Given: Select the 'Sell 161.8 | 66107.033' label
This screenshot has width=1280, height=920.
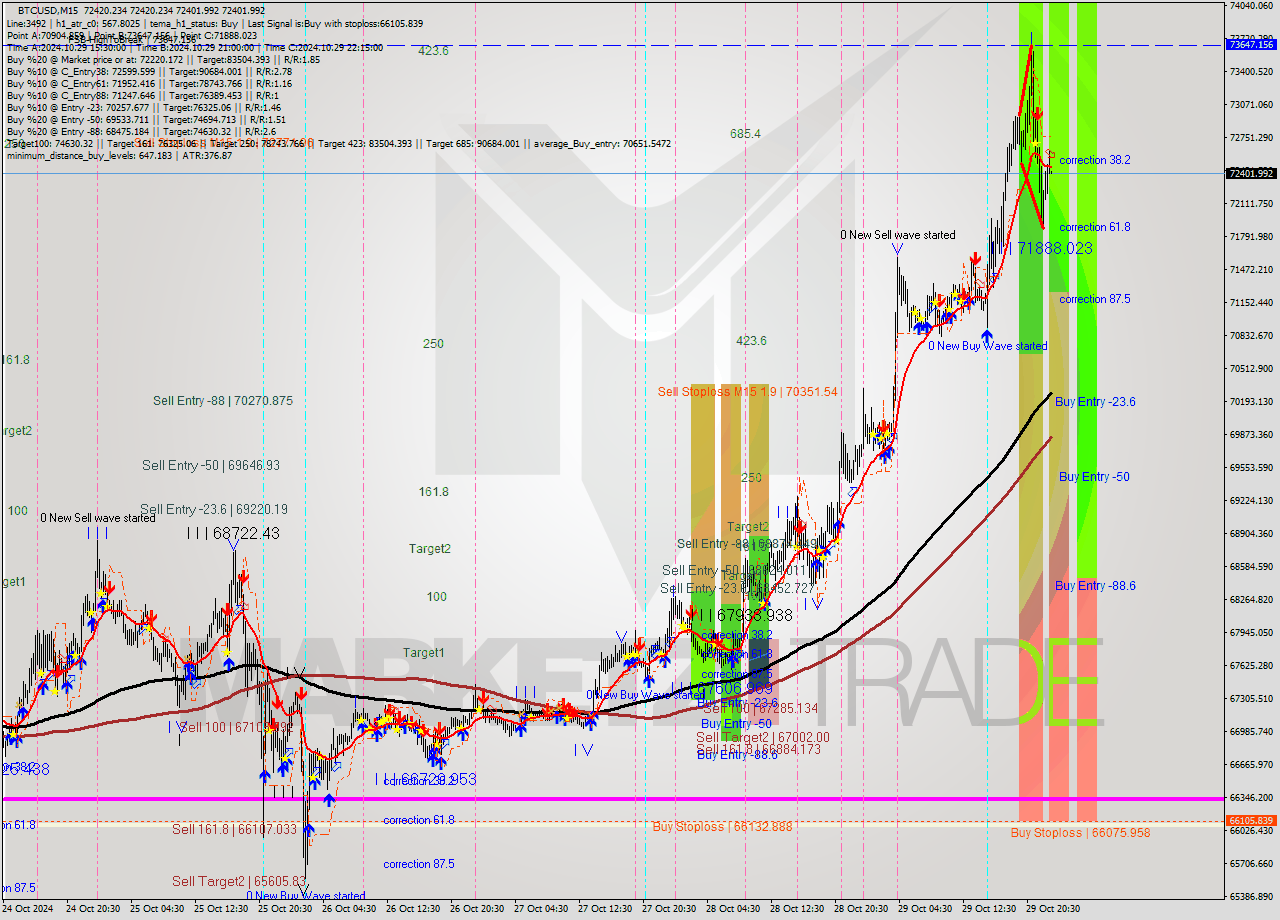Looking at the screenshot, I should [234, 829].
